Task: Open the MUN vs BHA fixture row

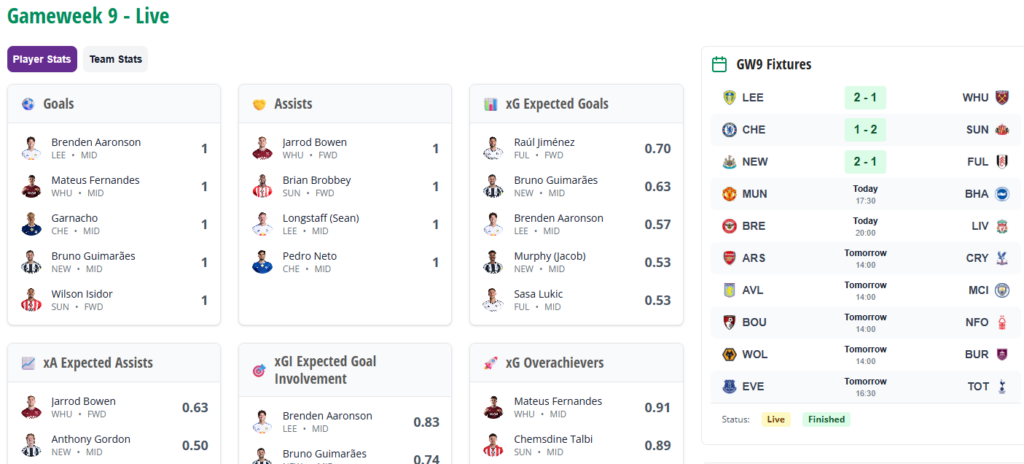Action: tap(865, 194)
